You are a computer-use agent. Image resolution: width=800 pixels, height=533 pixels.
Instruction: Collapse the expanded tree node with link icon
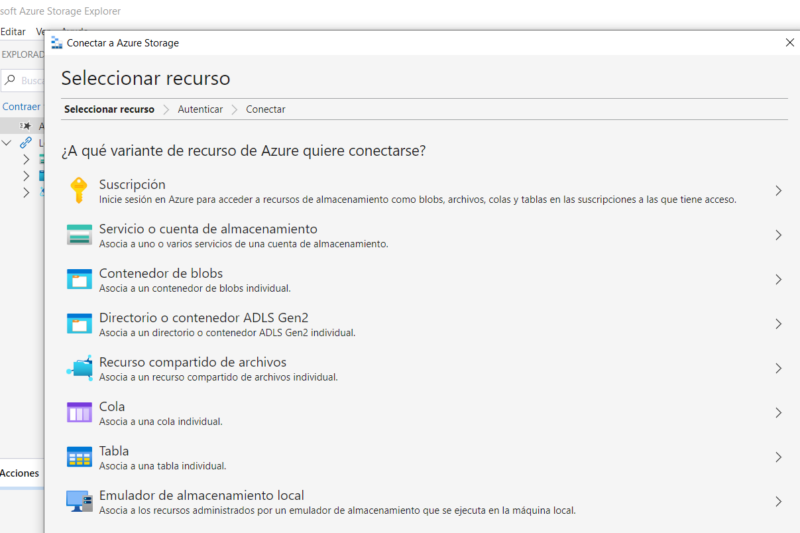[7, 143]
